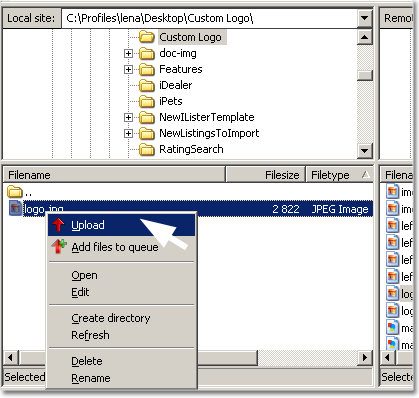Click the iDealer folder icon
Viewport: 419px width, 398px height.
click(x=146, y=85)
